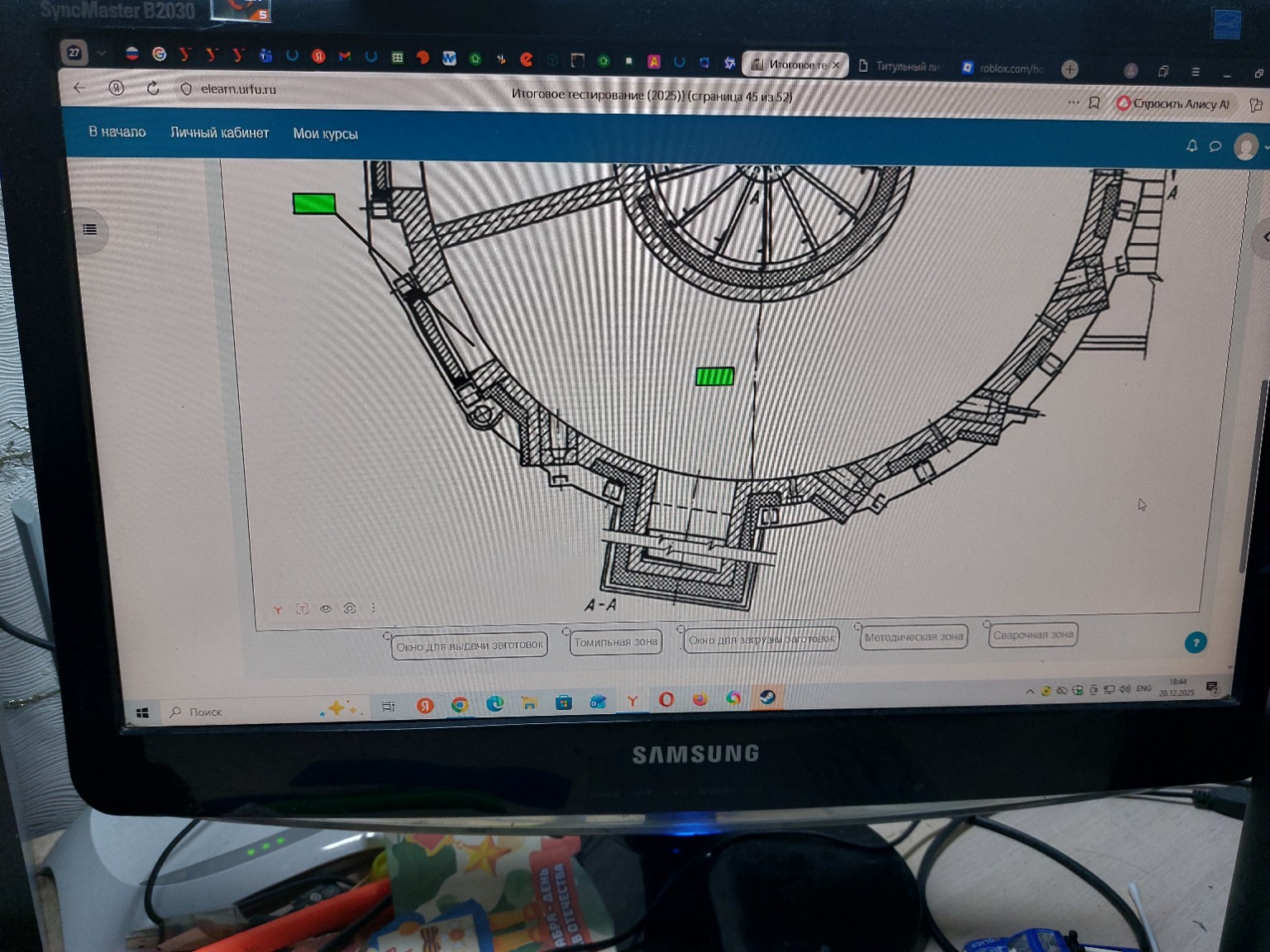Open the course index sidebar drawer

90,230
